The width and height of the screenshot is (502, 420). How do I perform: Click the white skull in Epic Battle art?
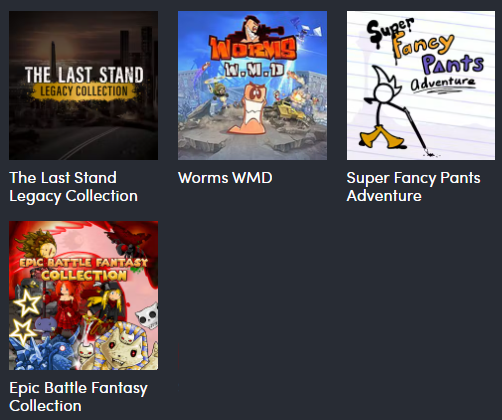click(x=149, y=315)
